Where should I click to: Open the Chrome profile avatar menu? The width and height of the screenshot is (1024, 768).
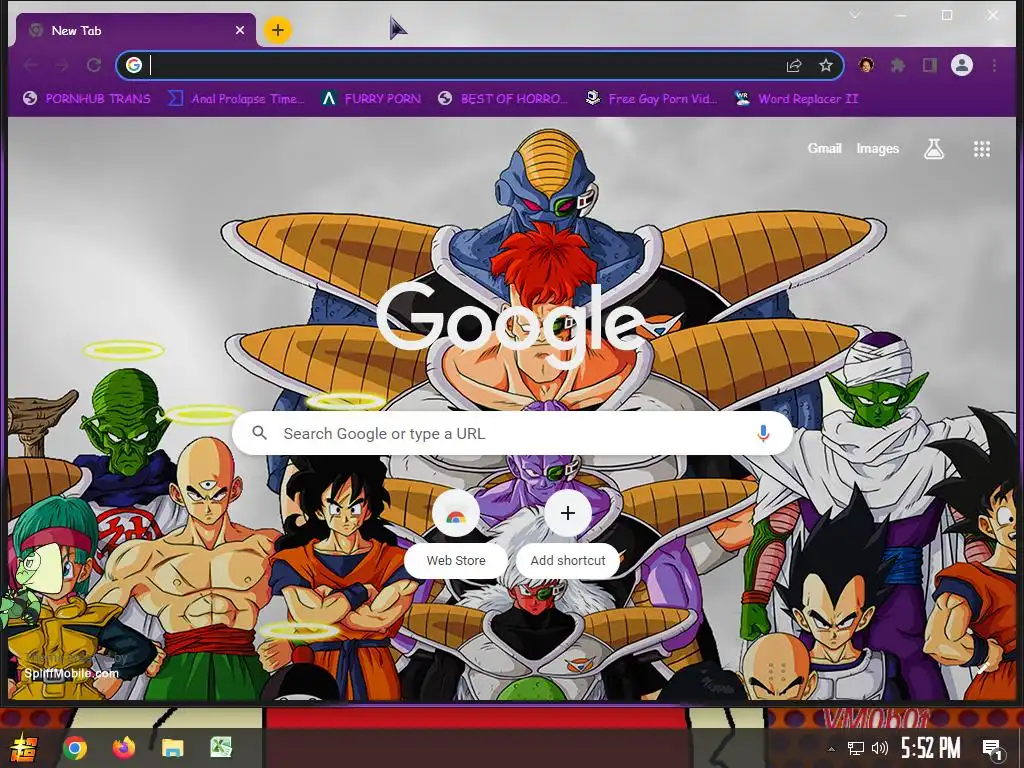962,65
